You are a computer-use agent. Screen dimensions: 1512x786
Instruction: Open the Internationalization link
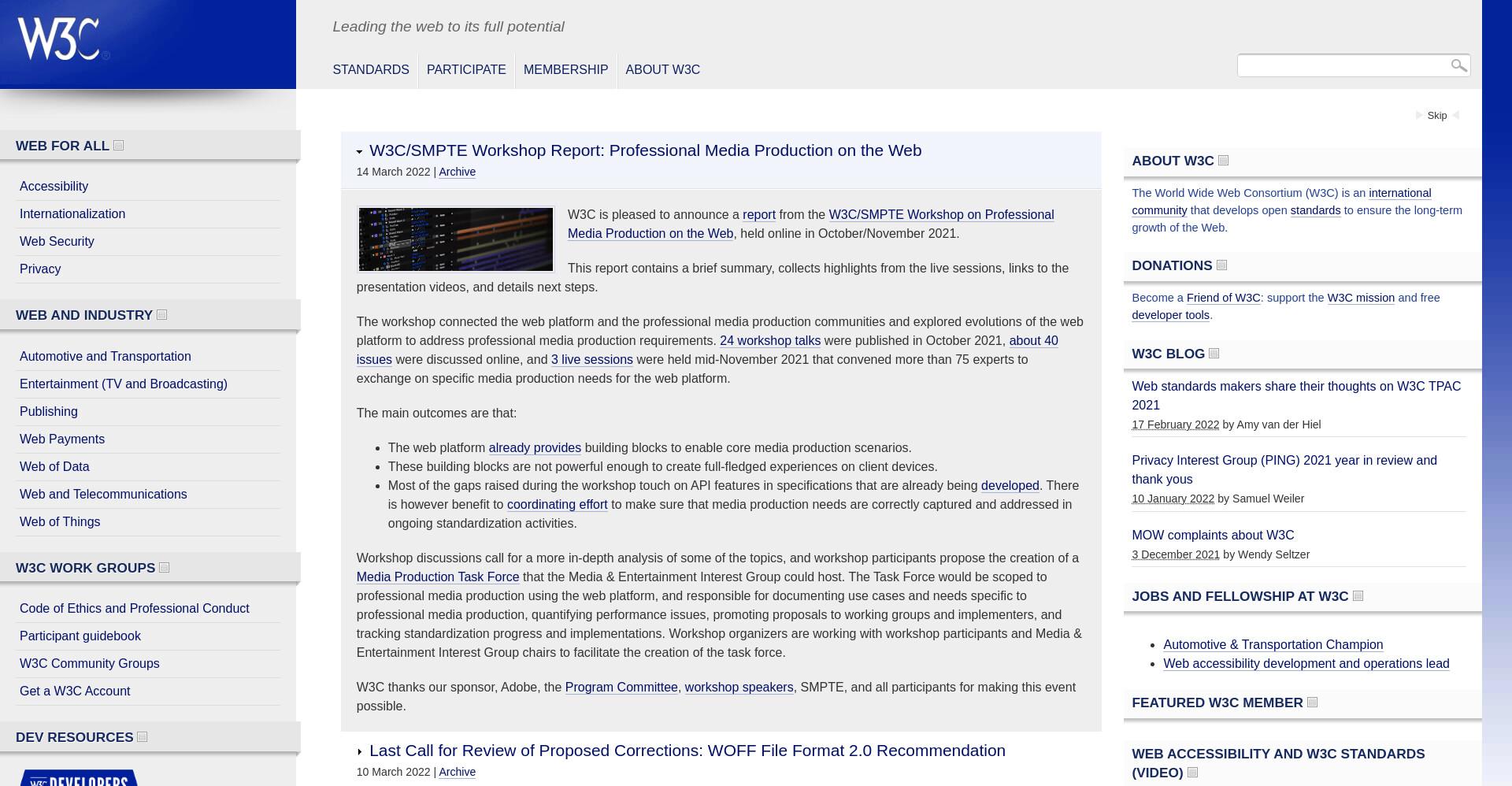(72, 214)
